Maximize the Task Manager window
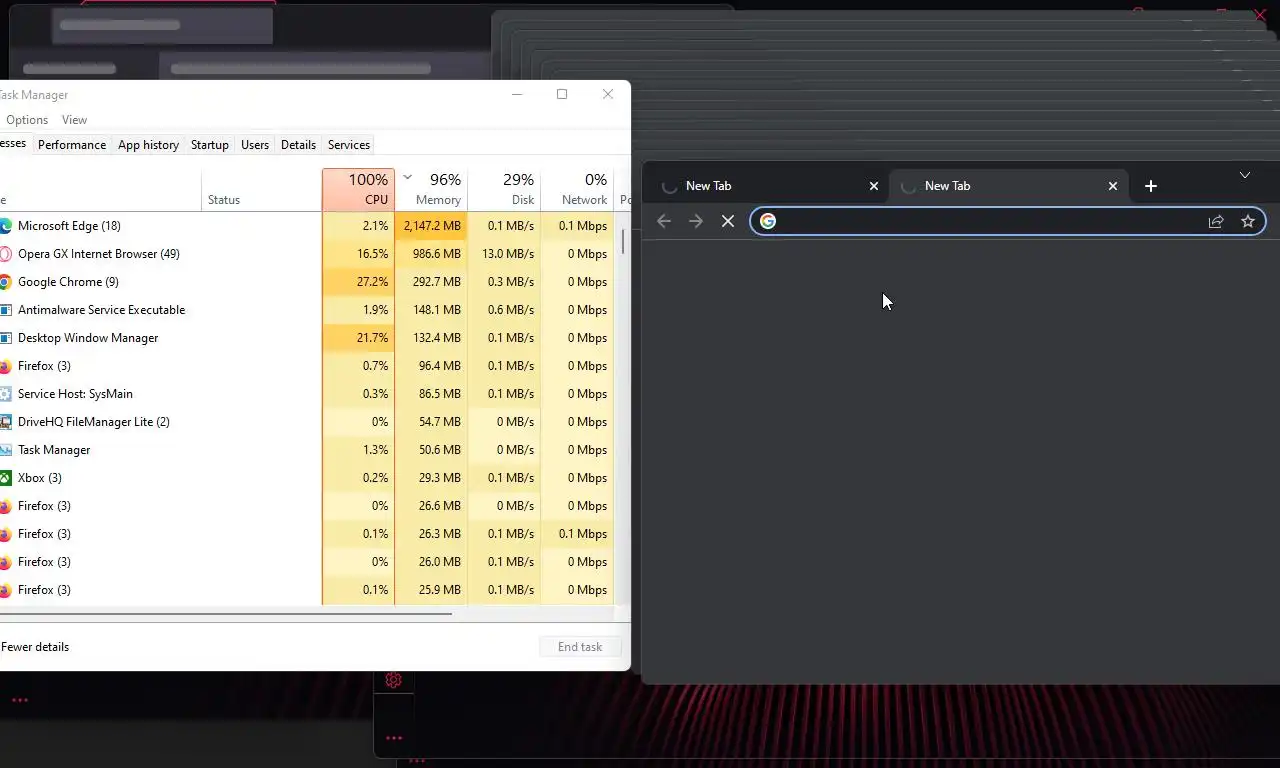This screenshot has width=1280, height=768. 562,94
